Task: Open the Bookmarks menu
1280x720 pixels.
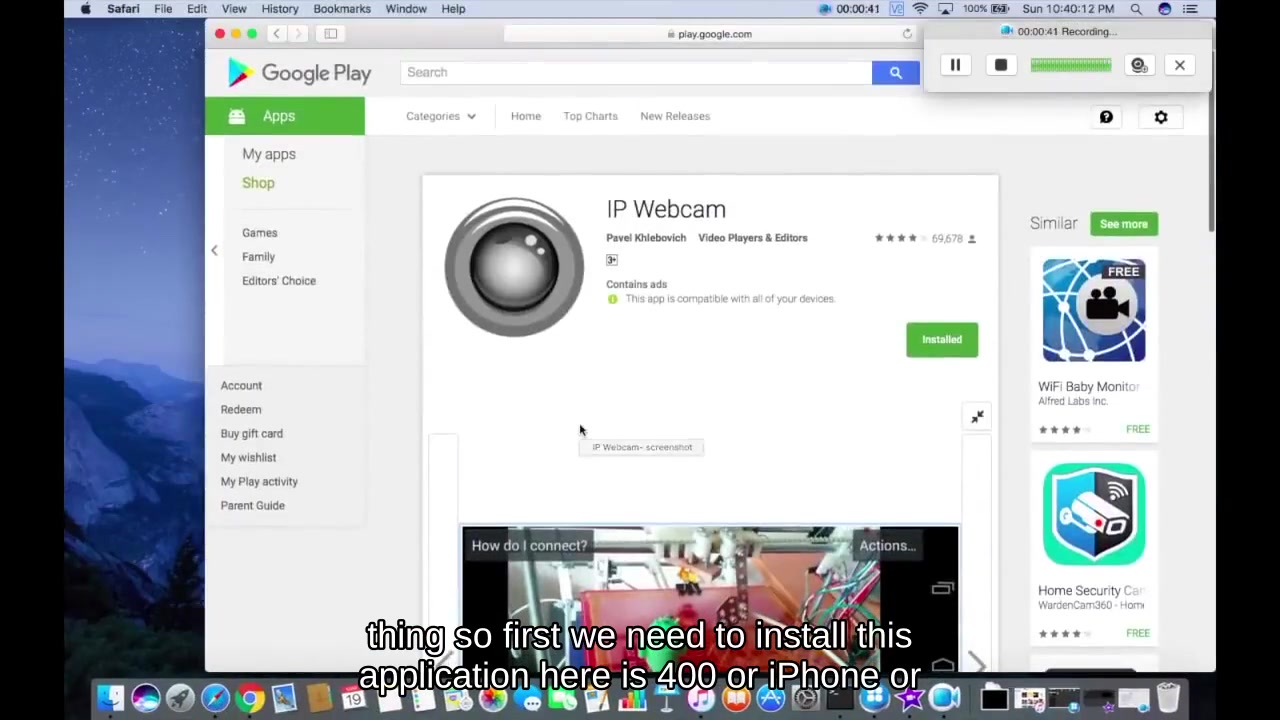Action: [342, 9]
